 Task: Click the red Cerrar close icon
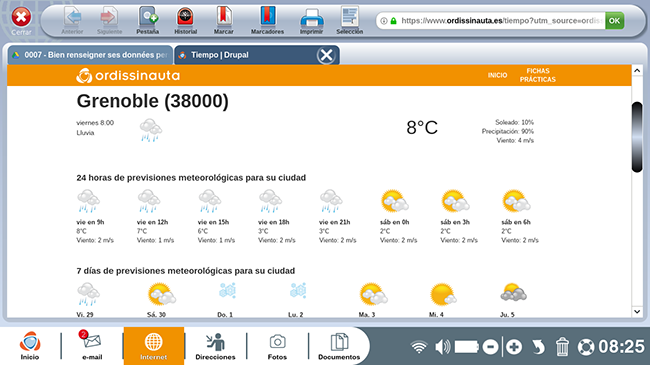[21, 18]
